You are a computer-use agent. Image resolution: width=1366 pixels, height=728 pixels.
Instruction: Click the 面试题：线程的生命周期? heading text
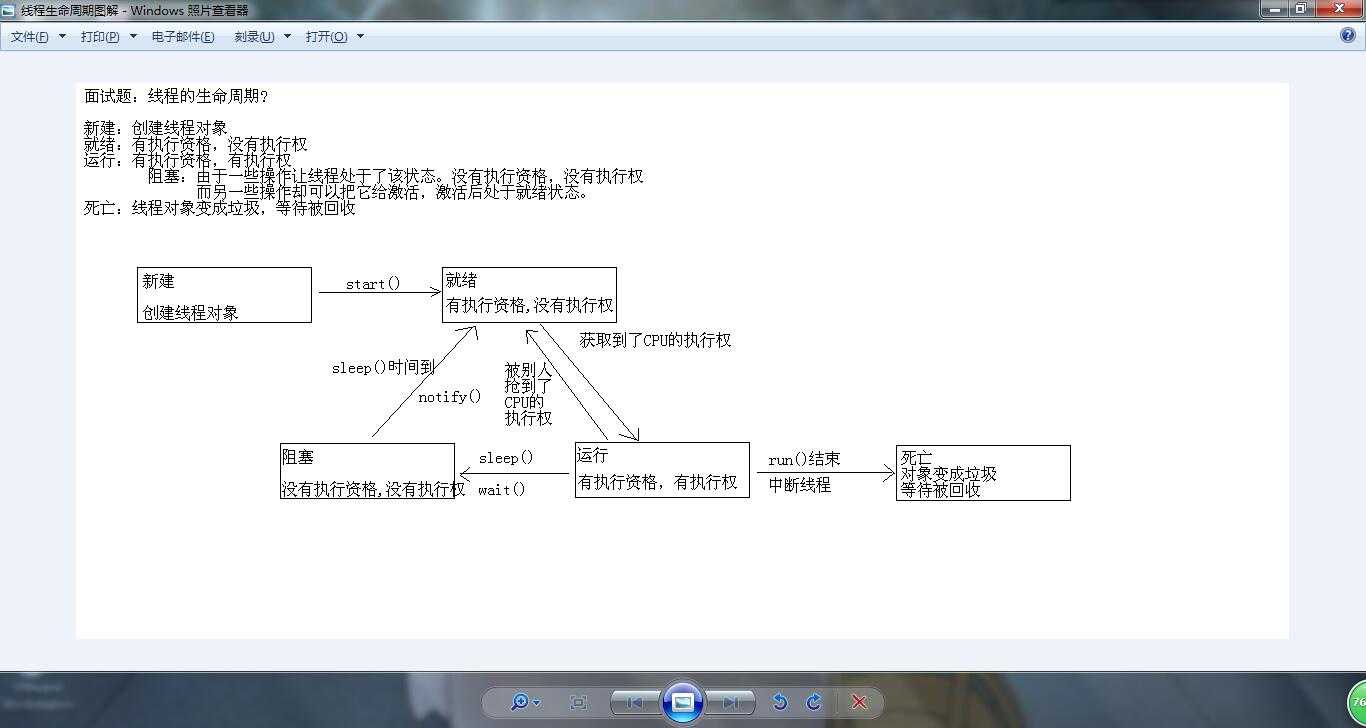[x=176, y=96]
